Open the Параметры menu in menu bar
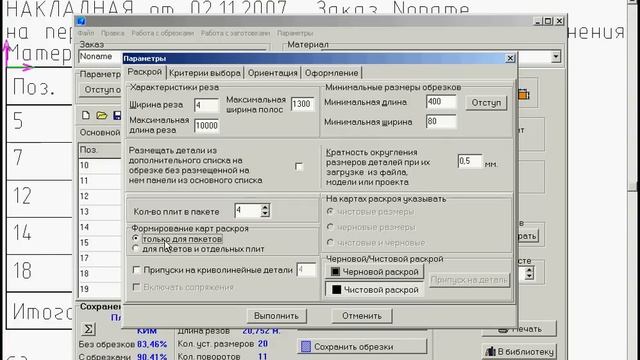The image size is (640, 360). (x=295, y=33)
